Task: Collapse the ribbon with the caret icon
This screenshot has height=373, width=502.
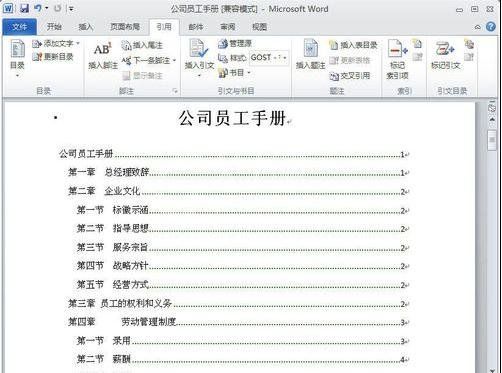Action: [x=478, y=27]
